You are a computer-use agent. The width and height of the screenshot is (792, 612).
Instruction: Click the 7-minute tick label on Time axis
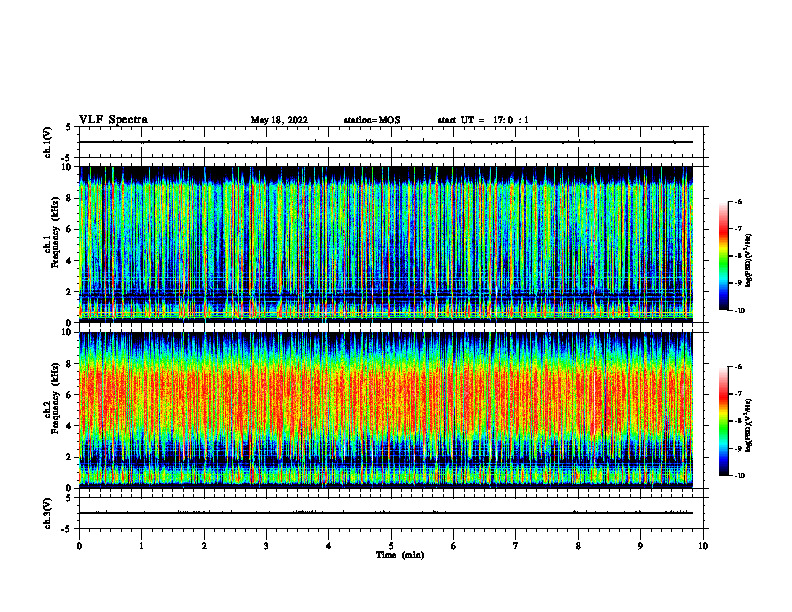click(x=516, y=546)
